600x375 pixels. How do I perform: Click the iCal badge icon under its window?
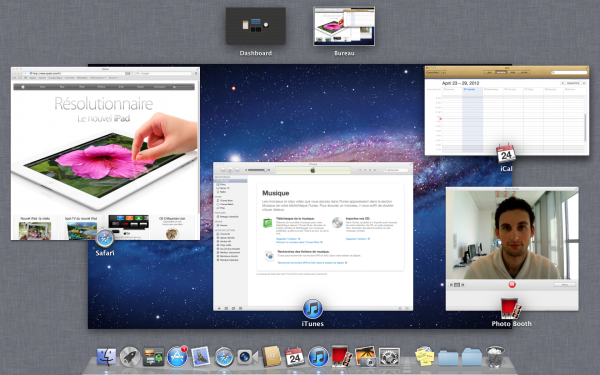coord(506,154)
